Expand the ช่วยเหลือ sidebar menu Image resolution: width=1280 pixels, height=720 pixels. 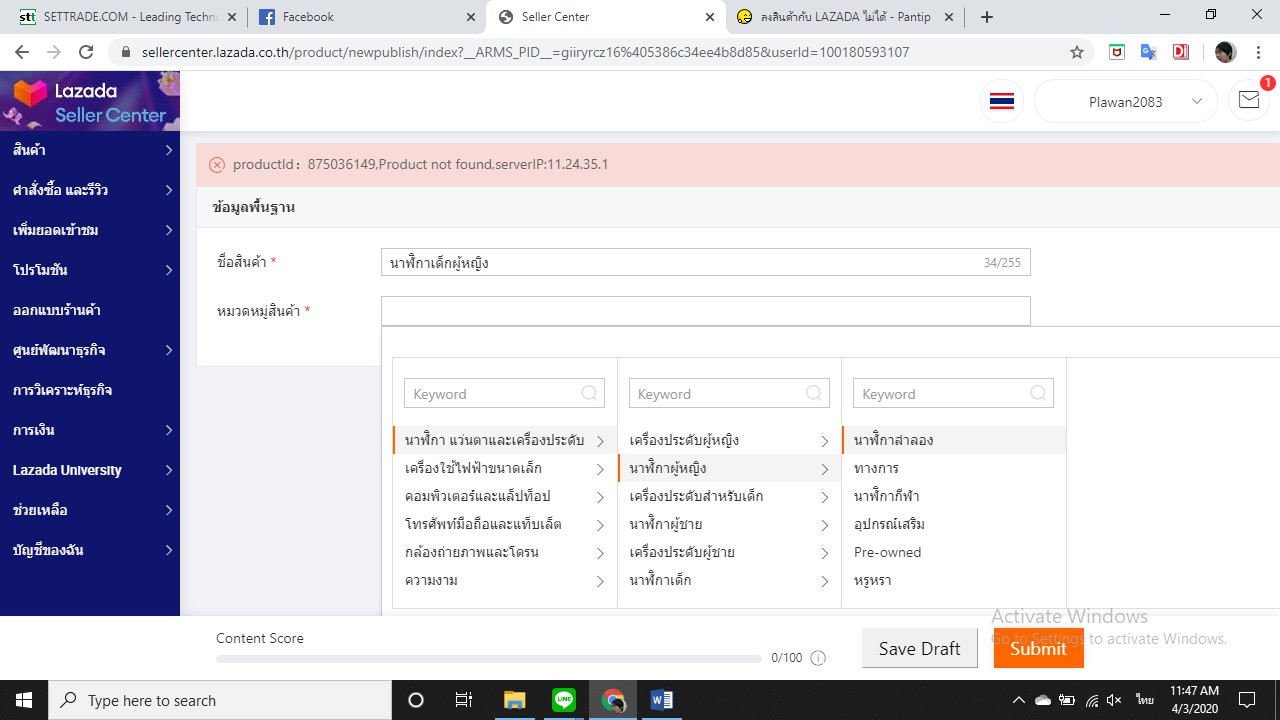[90, 510]
